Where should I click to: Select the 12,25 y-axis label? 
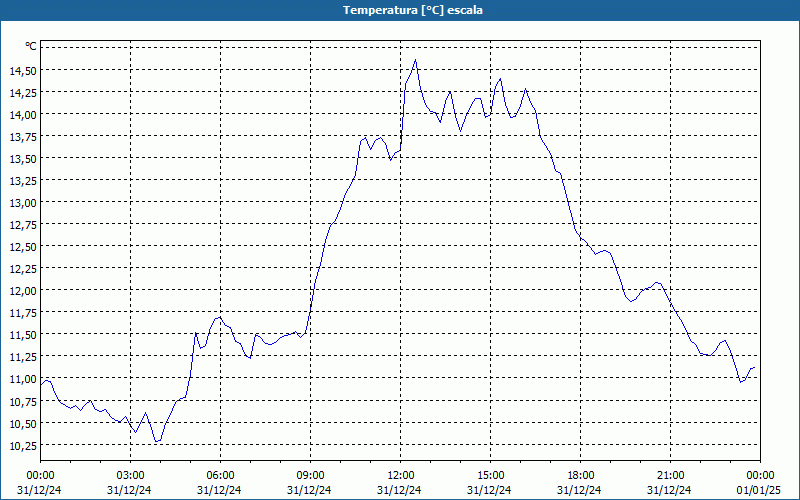(23, 268)
